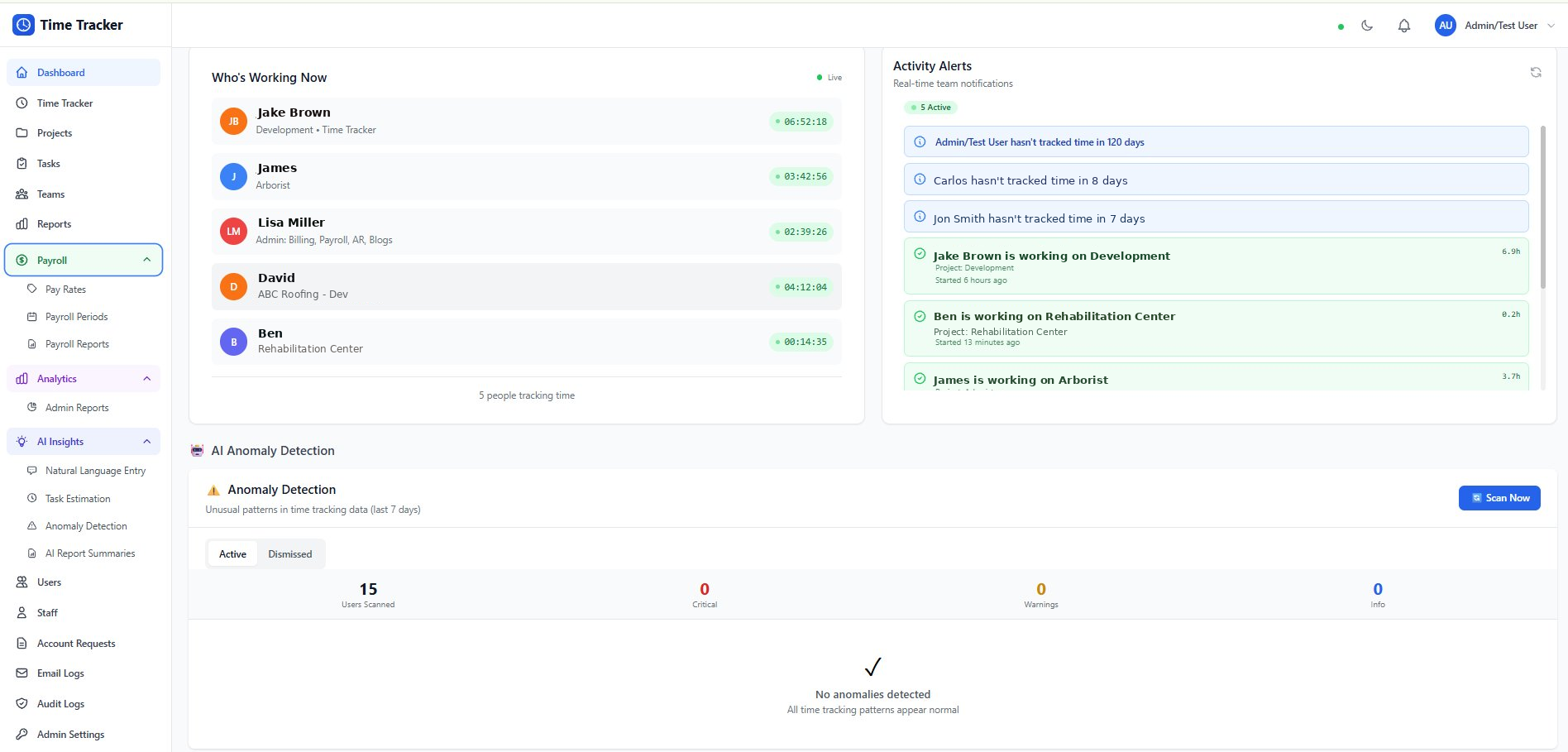Click the Projects folder icon

[x=22, y=133]
